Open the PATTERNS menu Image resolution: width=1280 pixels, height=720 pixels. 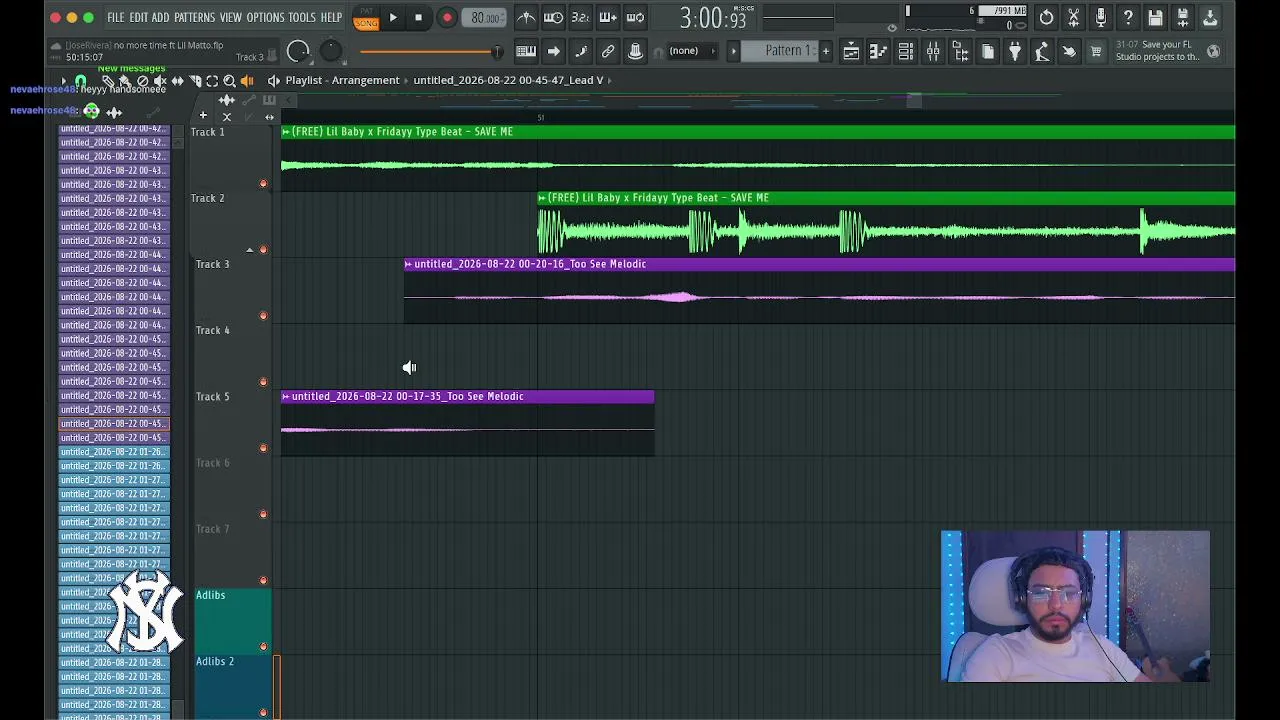[x=194, y=18]
